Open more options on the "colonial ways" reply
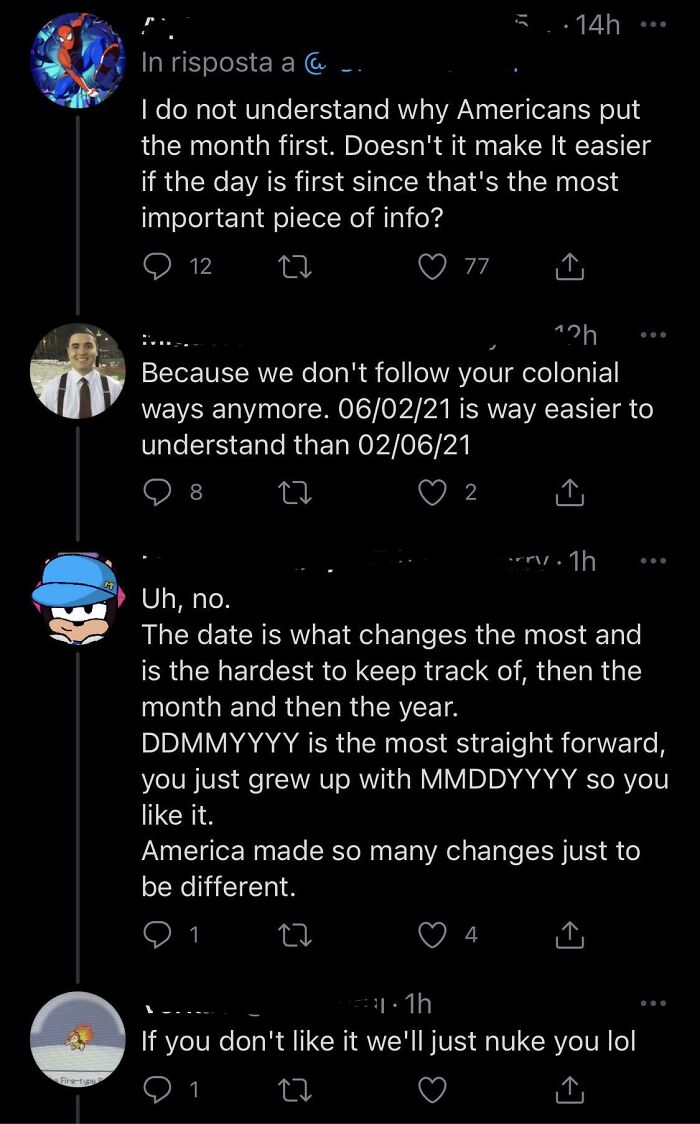 coord(651,334)
